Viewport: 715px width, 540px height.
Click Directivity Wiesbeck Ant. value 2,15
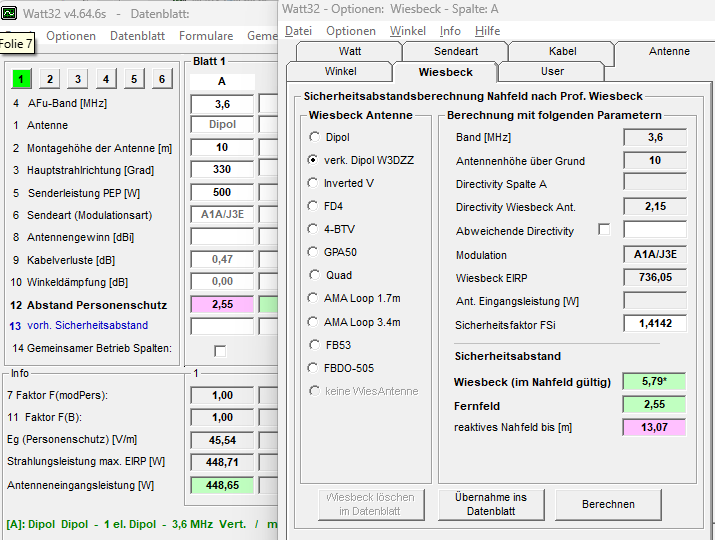point(655,206)
